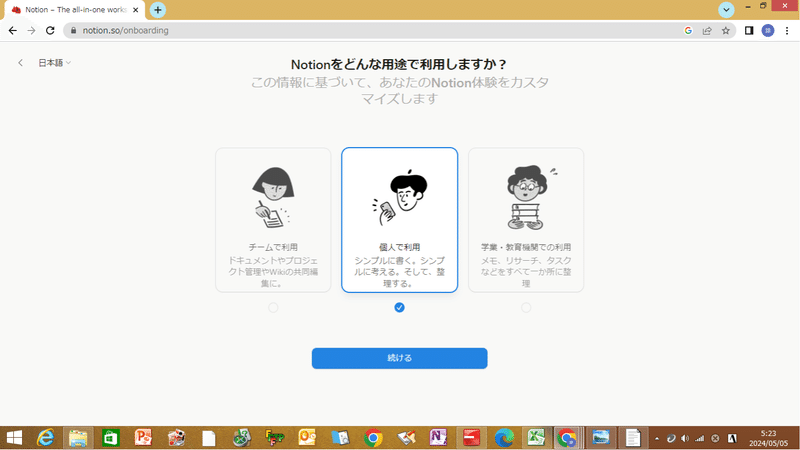Select the チームで利用 card
Image resolution: width=800 pixels, height=450 pixels.
[273, 220]
